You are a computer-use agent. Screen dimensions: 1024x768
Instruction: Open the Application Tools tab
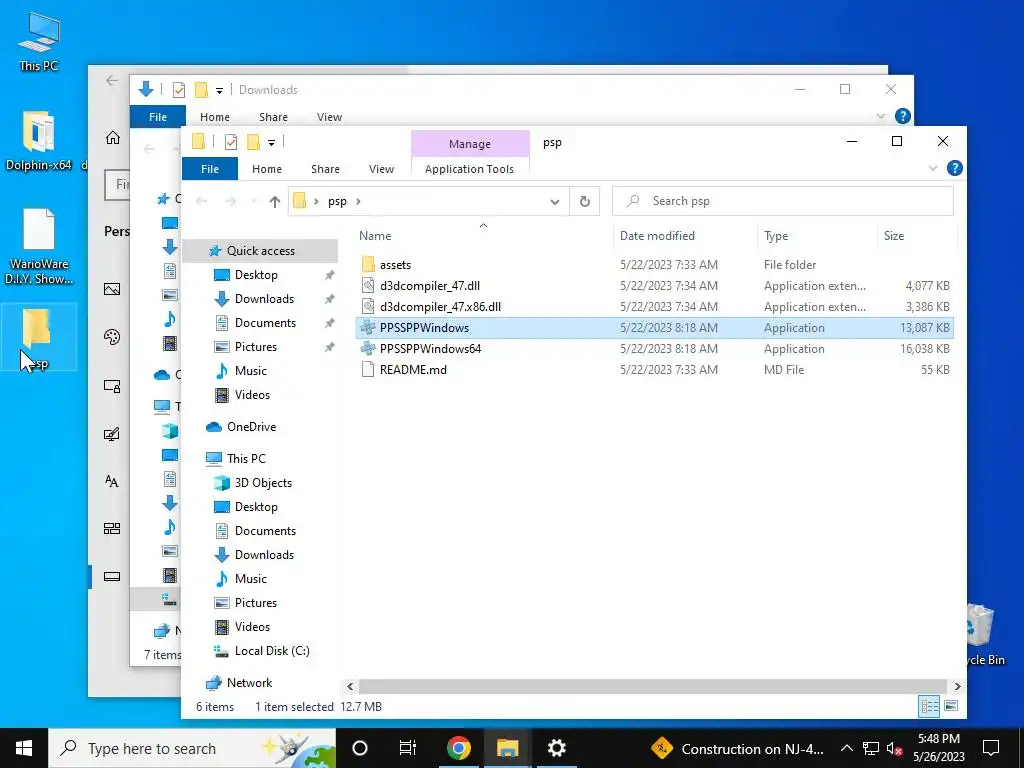pos(469,169)
